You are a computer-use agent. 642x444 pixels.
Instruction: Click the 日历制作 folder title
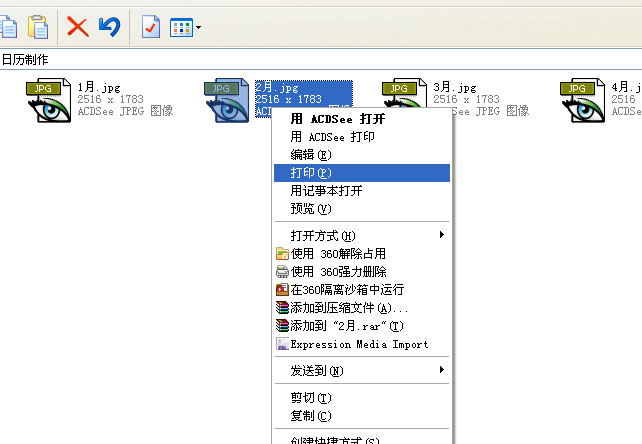pyautogui.click(x=25, y=60)
